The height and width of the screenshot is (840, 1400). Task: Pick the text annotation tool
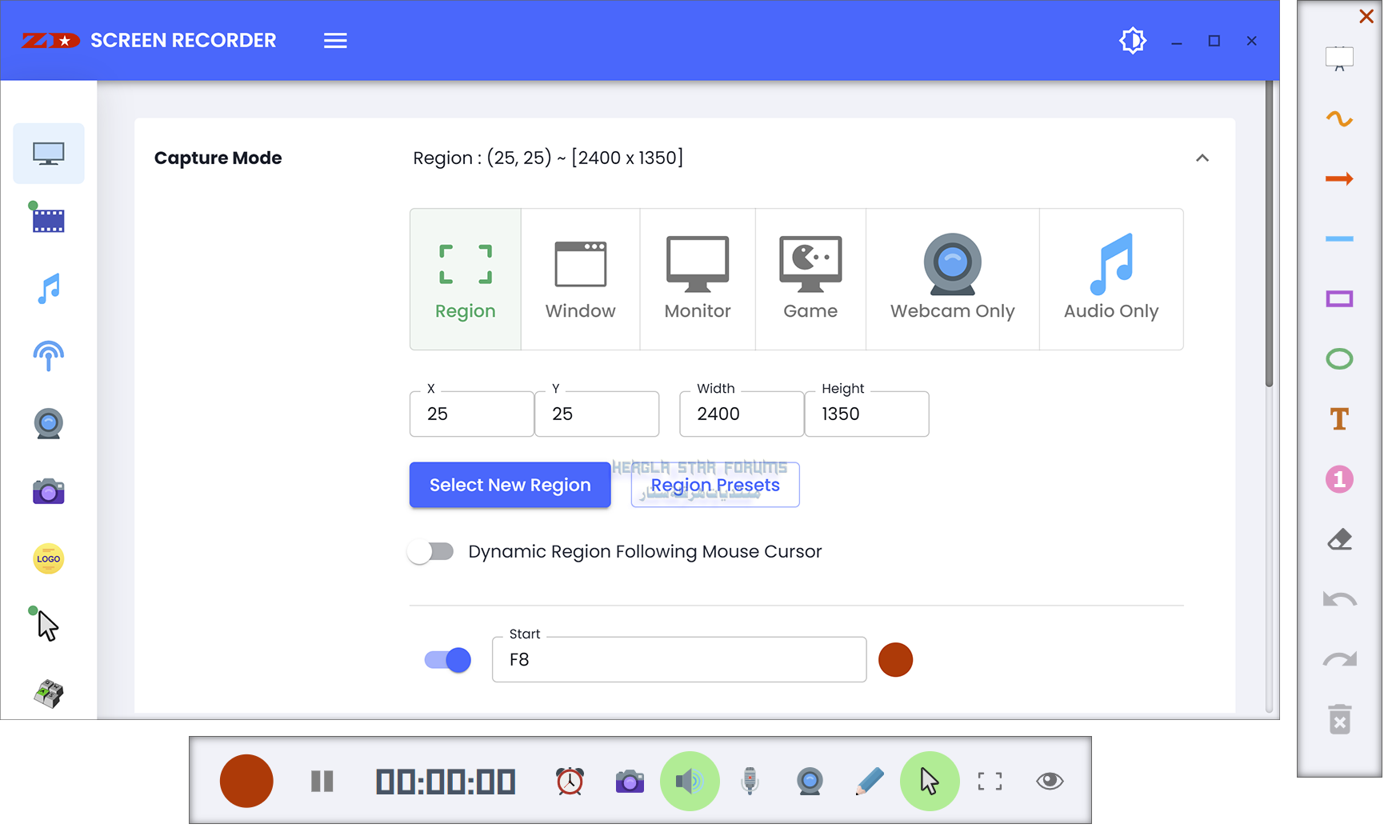click(1339, 419)
